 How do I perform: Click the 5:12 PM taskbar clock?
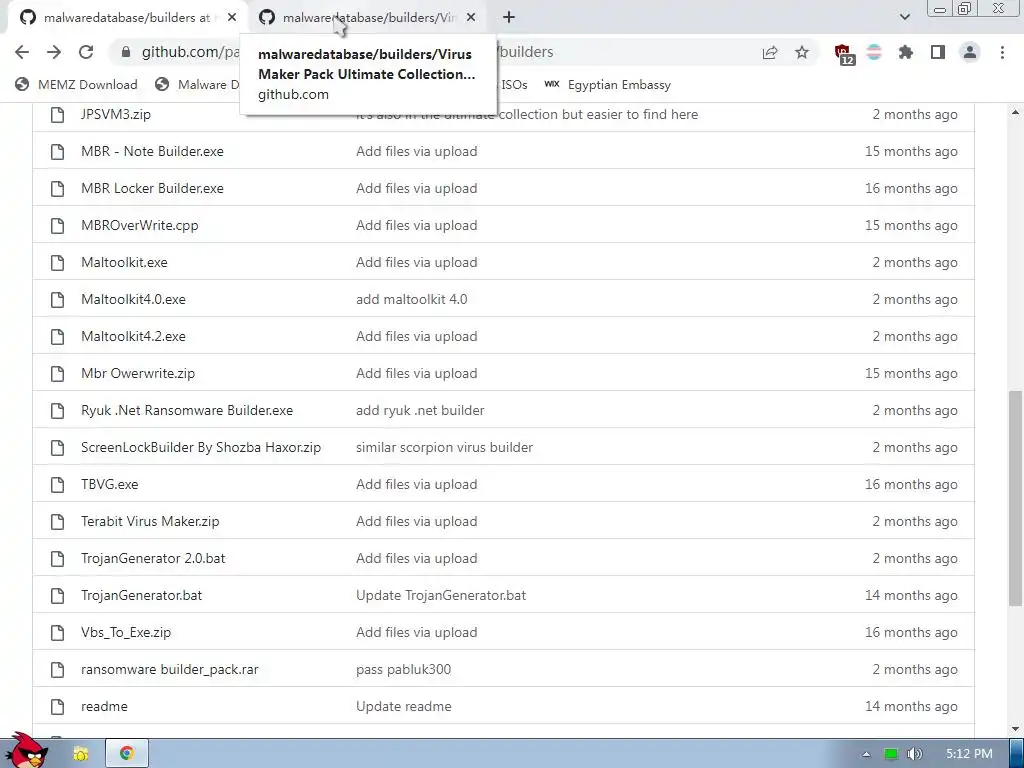(969, 754)
